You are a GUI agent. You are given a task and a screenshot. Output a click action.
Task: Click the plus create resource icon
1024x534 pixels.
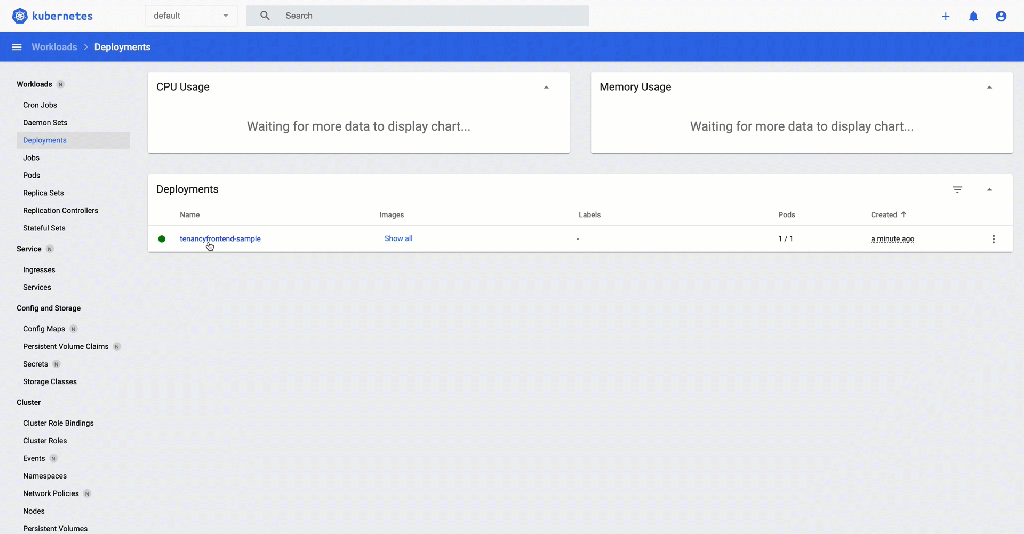[945, 16]
